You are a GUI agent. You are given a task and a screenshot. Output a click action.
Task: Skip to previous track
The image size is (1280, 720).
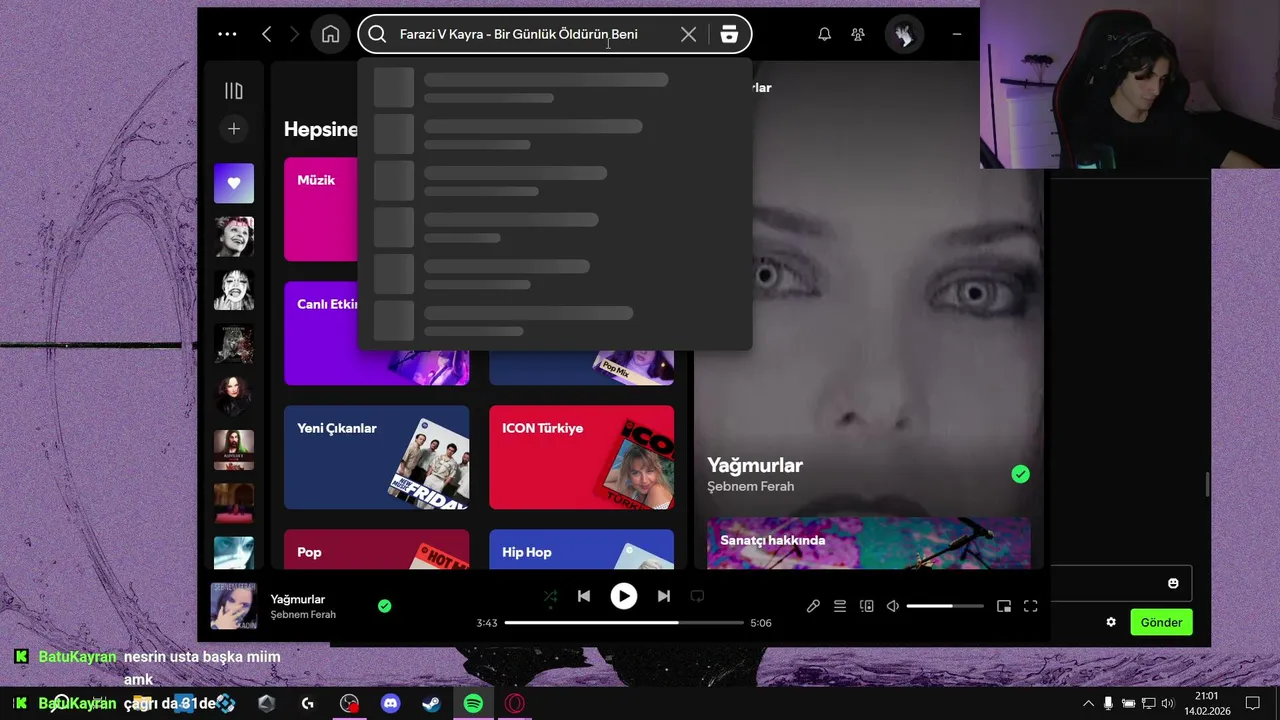pos(584,596)
